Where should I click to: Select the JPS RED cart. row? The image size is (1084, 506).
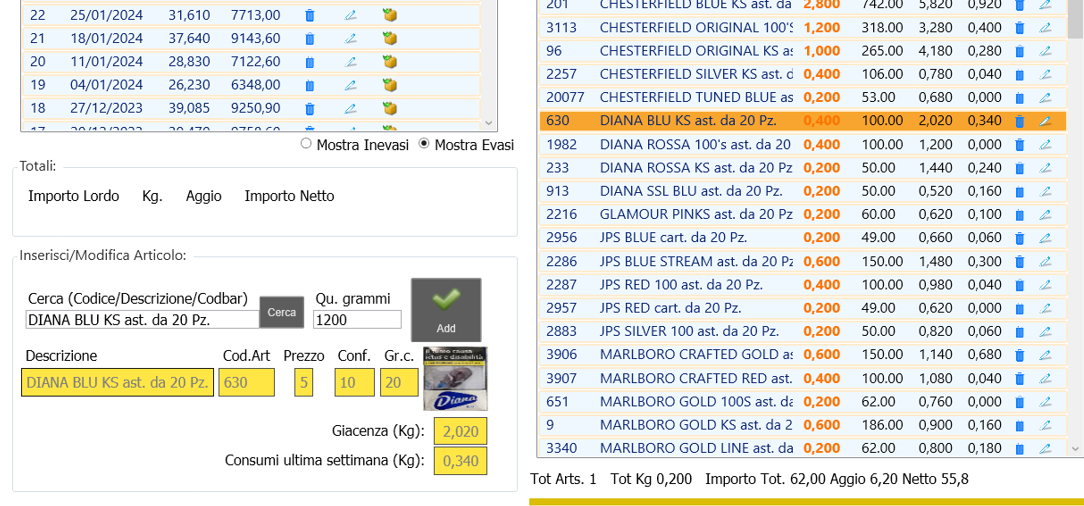click(x=803, y=308)
